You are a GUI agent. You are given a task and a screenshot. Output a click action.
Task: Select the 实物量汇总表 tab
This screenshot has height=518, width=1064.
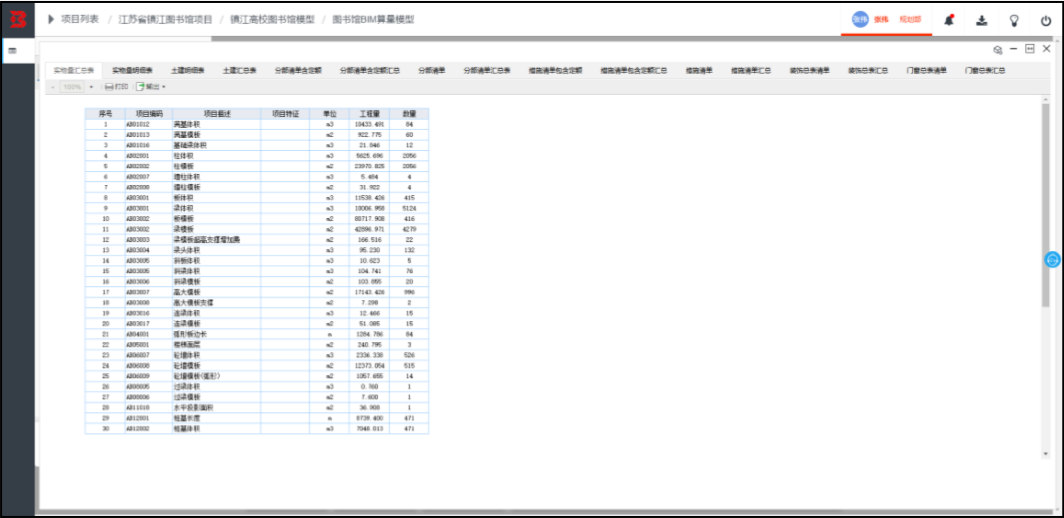74,70
